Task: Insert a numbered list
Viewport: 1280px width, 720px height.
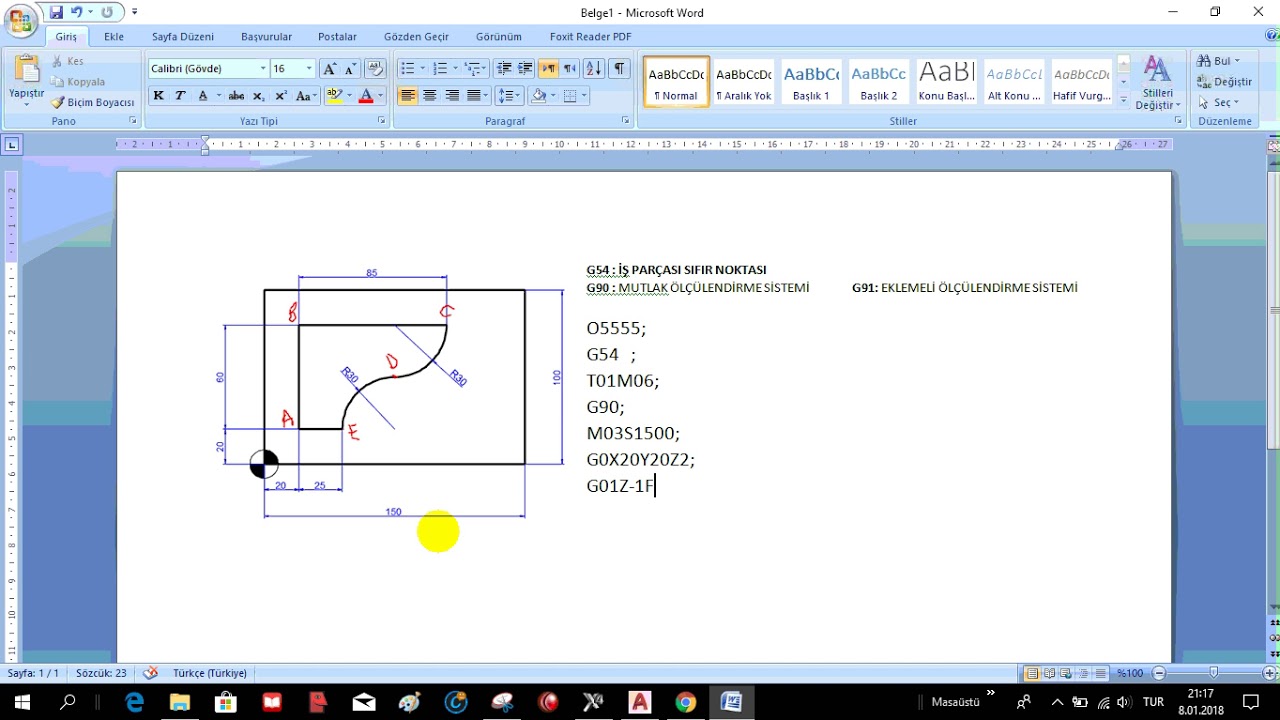Action: (x=440, y=69)
